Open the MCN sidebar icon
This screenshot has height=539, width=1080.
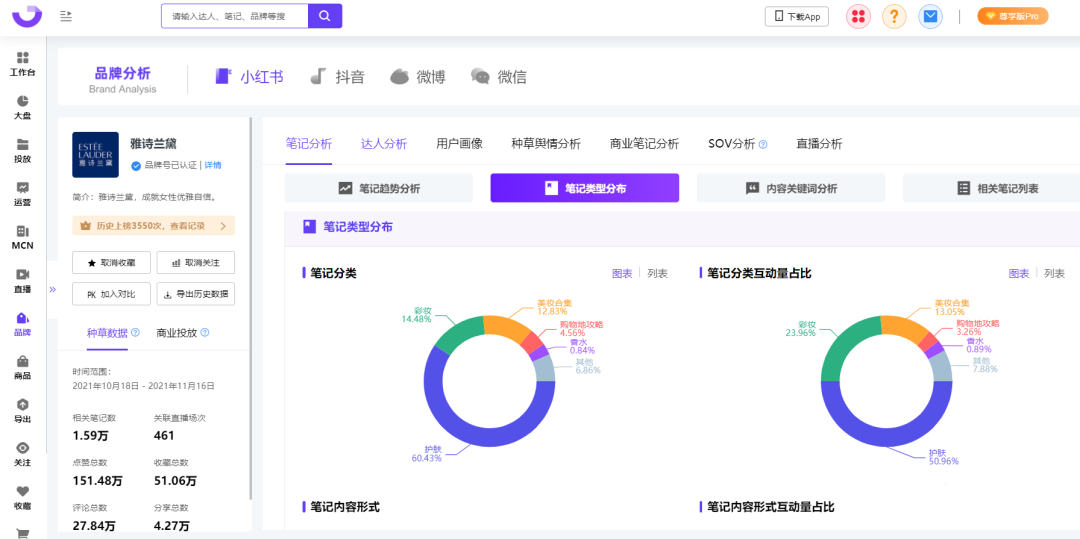coord(22,237)
